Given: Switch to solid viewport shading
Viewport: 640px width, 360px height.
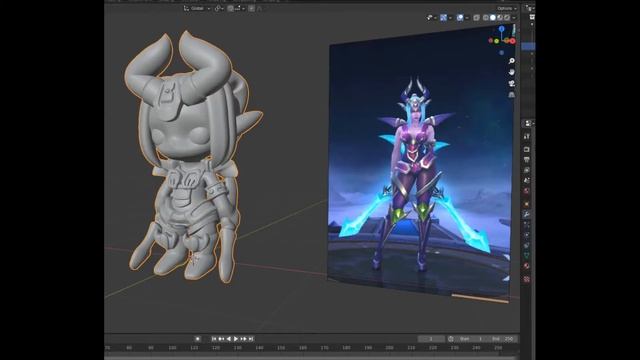Looking at the screenshot, I should (493, 18).
